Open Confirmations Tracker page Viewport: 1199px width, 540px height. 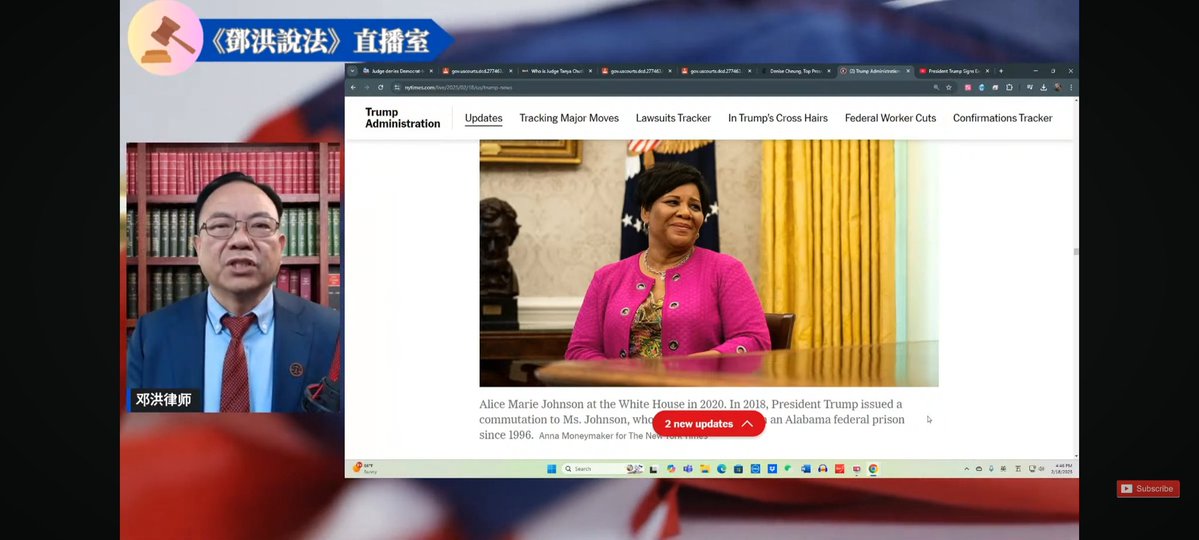pyautogui.click(x=1002, y=118)
